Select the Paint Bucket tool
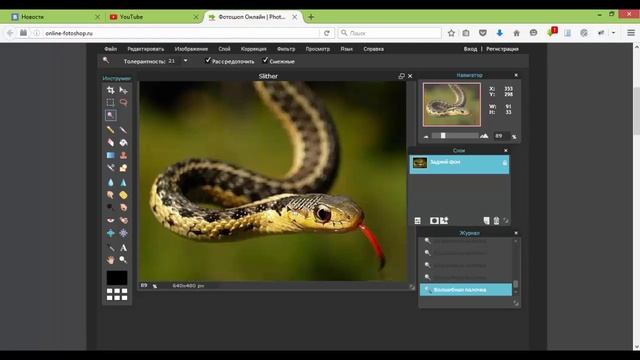 [x=123, y=142]
